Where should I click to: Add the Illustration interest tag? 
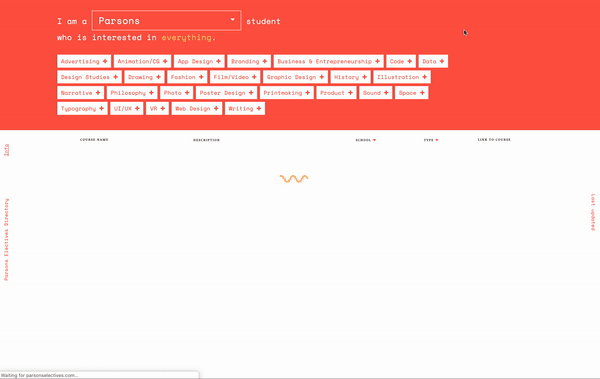tap(402, 77)
